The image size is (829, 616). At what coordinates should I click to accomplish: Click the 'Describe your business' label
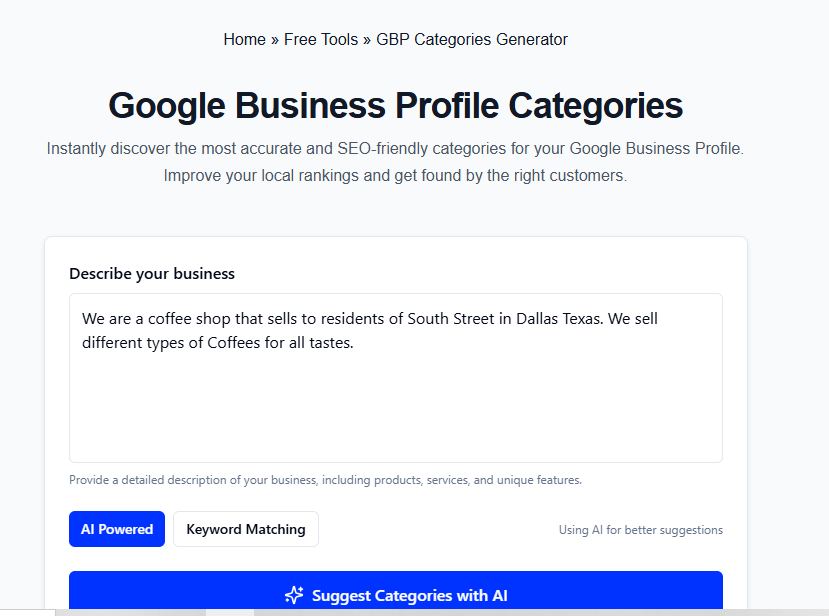[x=151, y=273]
